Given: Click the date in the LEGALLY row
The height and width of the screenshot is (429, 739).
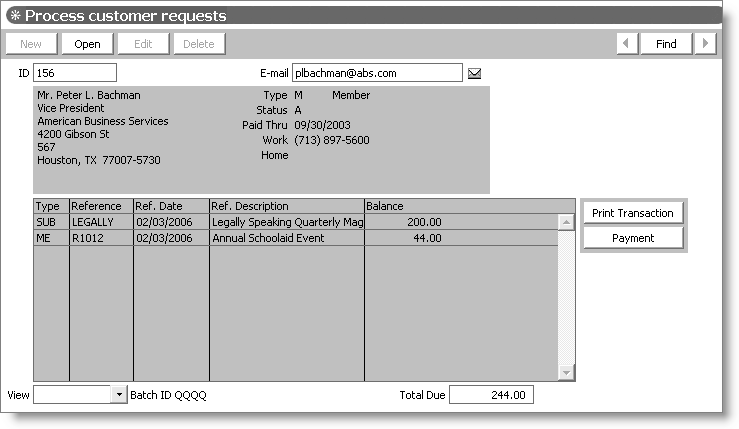Looking at the screenshot, I should [x=171, y=222].
